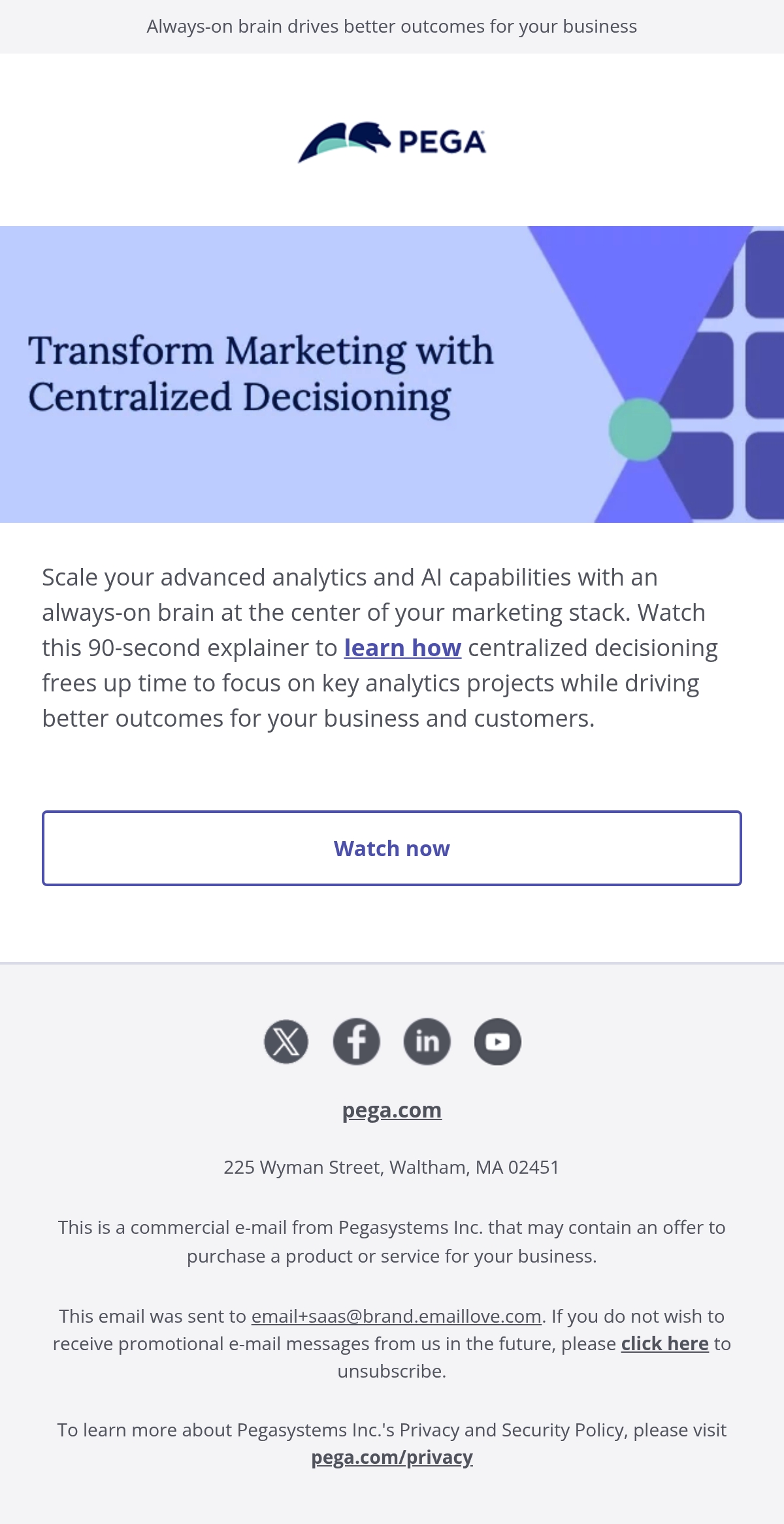
Task: Follow the learn how link
Action: pos(402,648)
